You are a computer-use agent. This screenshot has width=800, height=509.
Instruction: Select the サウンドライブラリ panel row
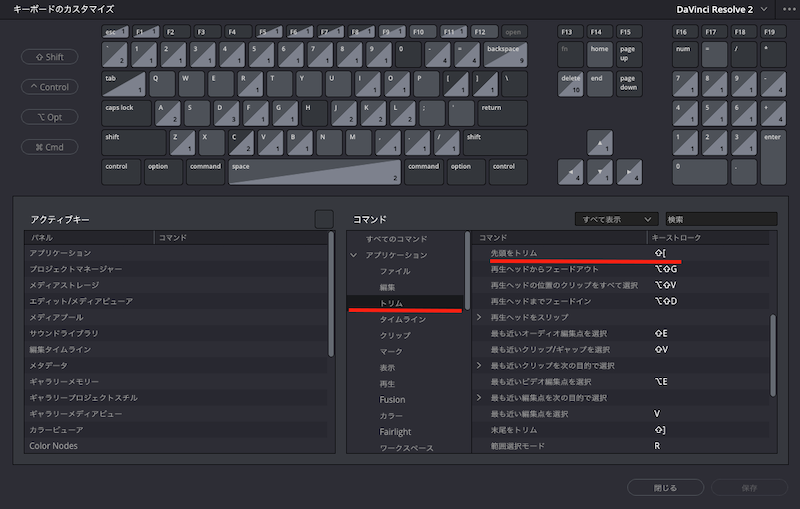(x=176, y=333)
